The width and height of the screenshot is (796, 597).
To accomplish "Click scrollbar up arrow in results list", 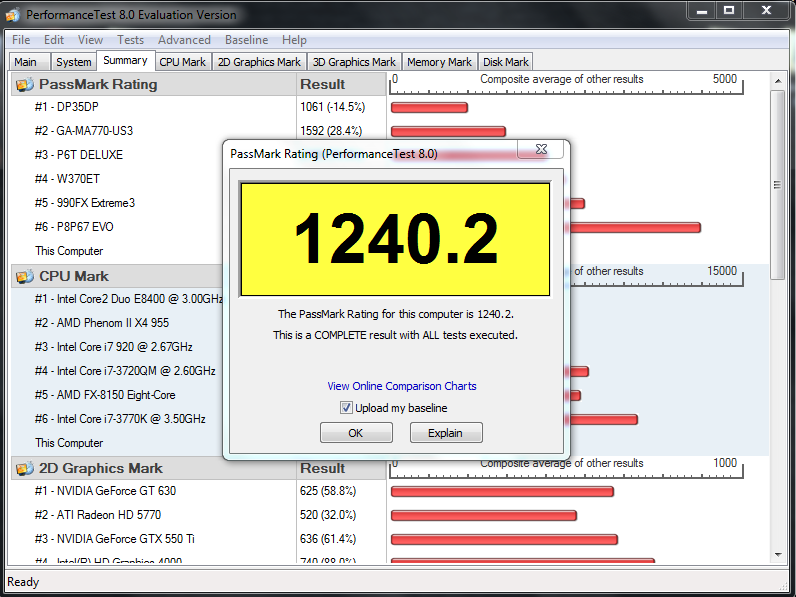I will click(x=778, y=81).
